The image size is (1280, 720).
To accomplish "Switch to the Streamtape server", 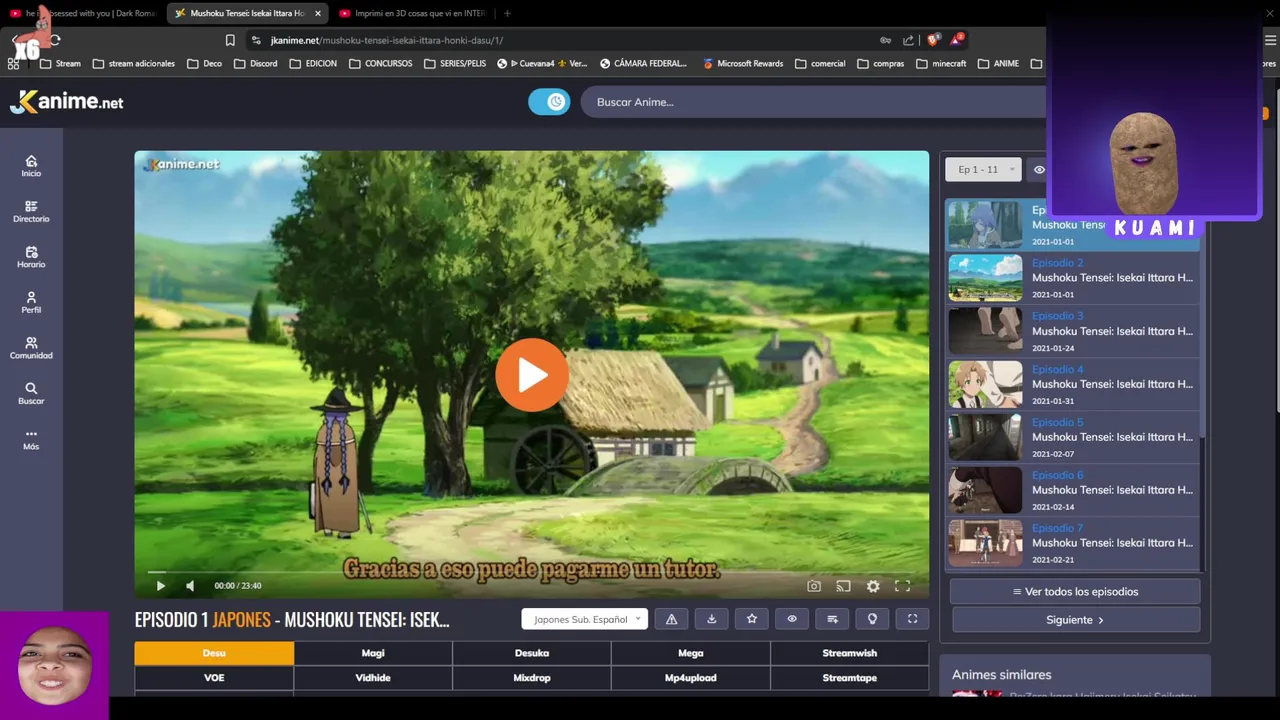I will pyautogui.click(x=850, y=678).
